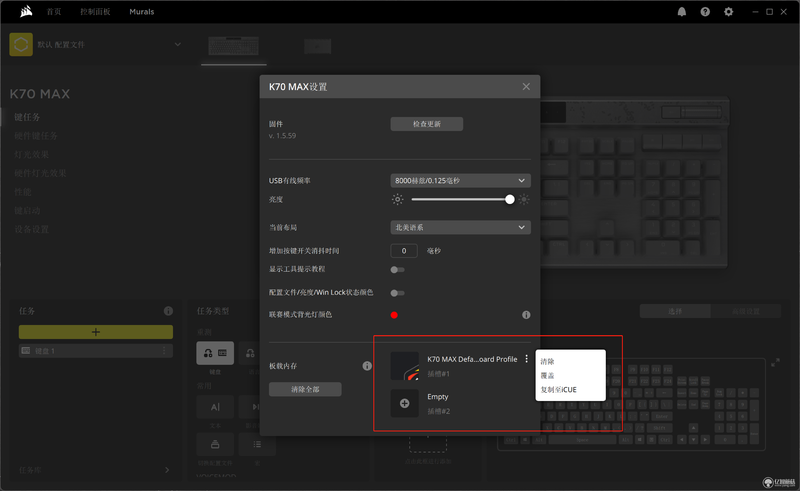Toggle 显示工具提示教程 switch
The height and width of the screenshot is (491, 800).
(x=397, y=269)
